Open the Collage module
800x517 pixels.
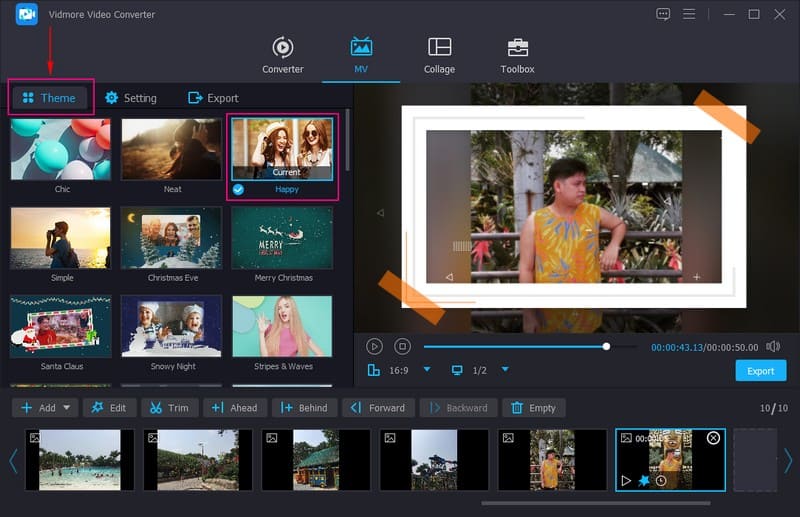coord(439,55)
